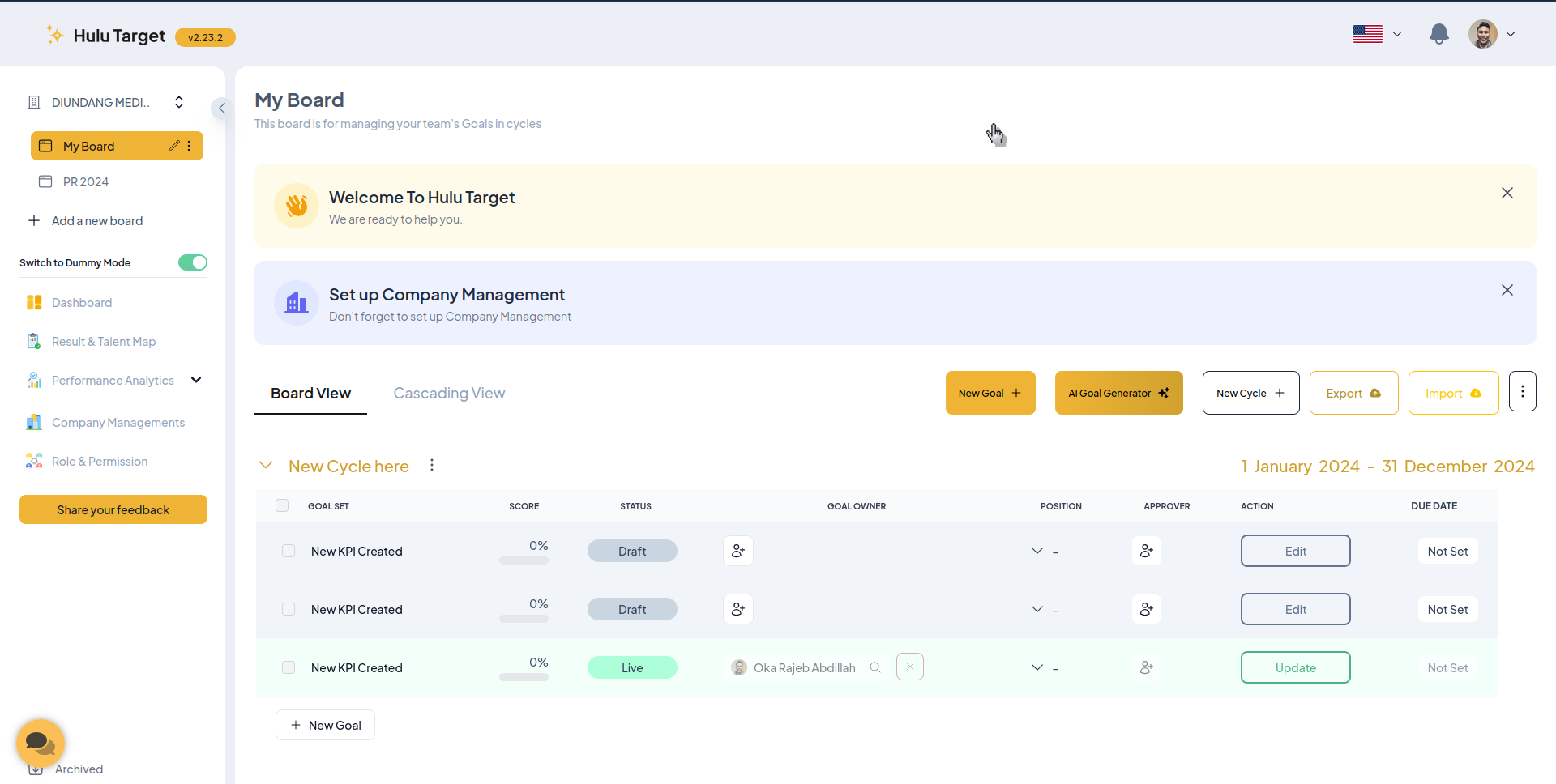Open the PR 2024 board
The height and width of the screenshot is (784, 1556).
pos(85,181)
